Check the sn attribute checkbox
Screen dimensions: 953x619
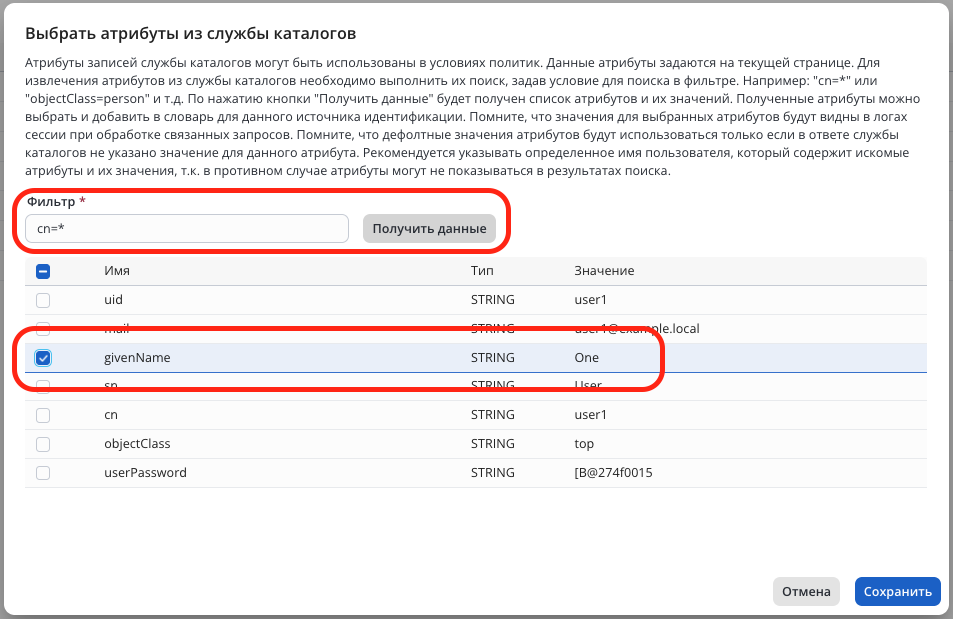pos(43,386)
